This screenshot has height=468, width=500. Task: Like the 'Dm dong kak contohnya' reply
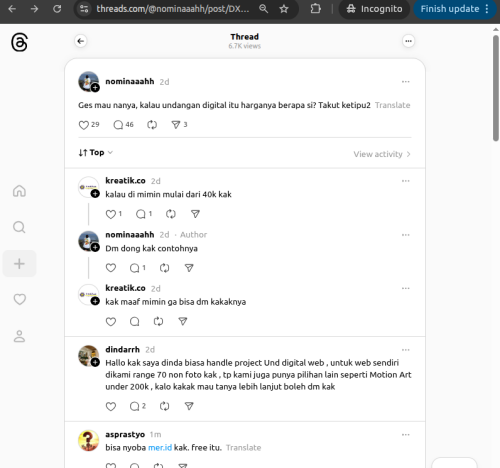(x=111, y=268)
